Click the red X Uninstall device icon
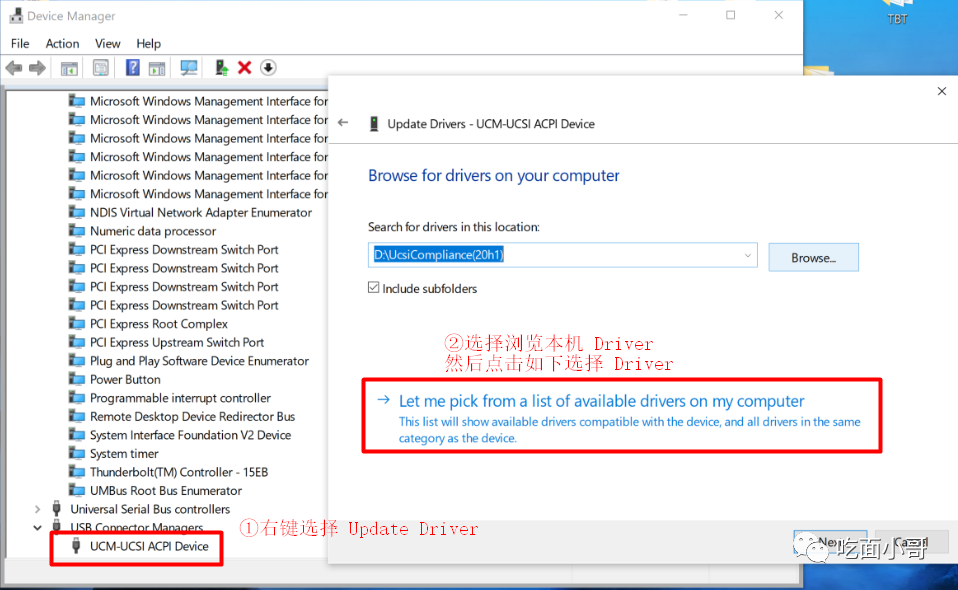 pyautogui.click(x=244, y=68)
